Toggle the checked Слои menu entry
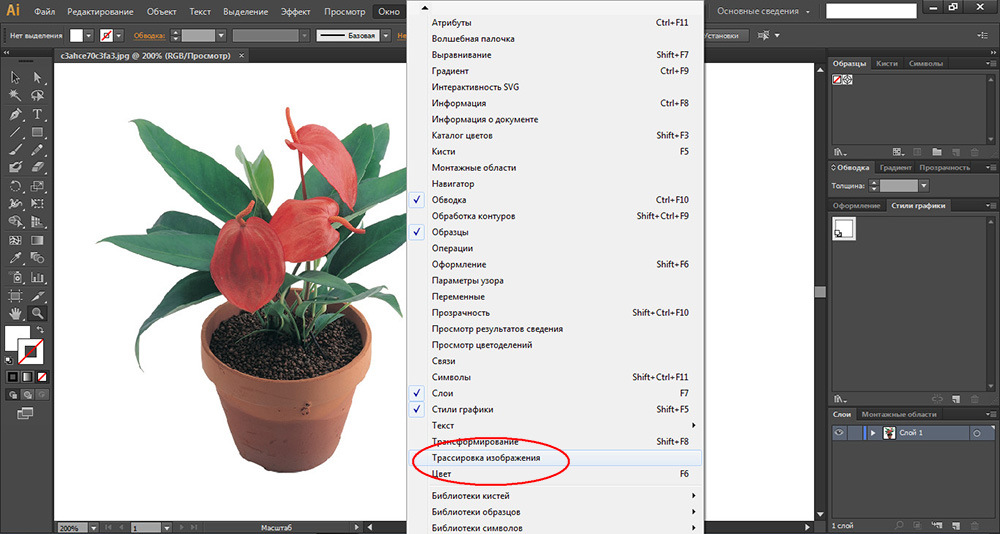The height and width of the screenshot is (534, 1000). coord(441,393)
